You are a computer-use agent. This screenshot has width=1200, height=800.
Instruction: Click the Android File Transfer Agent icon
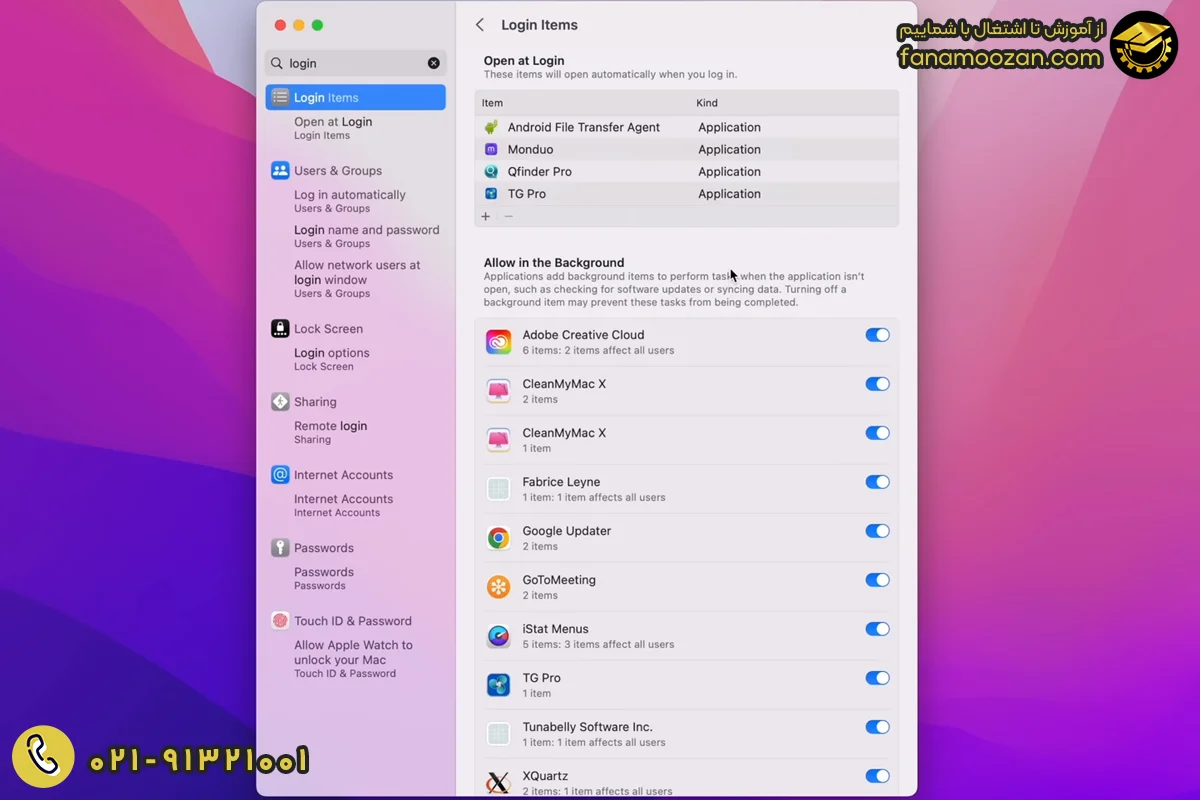click(491, 127)
